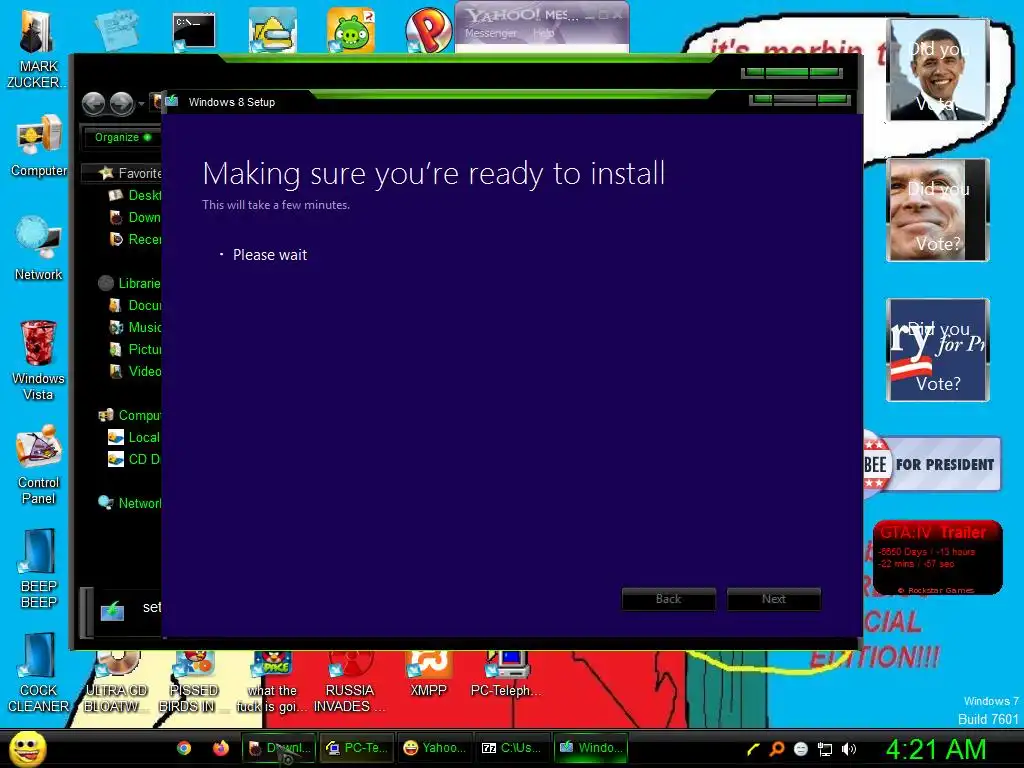Open Help menu in Yahoo Messenger
The image size is (1024, 768).
tap(542, 33)
